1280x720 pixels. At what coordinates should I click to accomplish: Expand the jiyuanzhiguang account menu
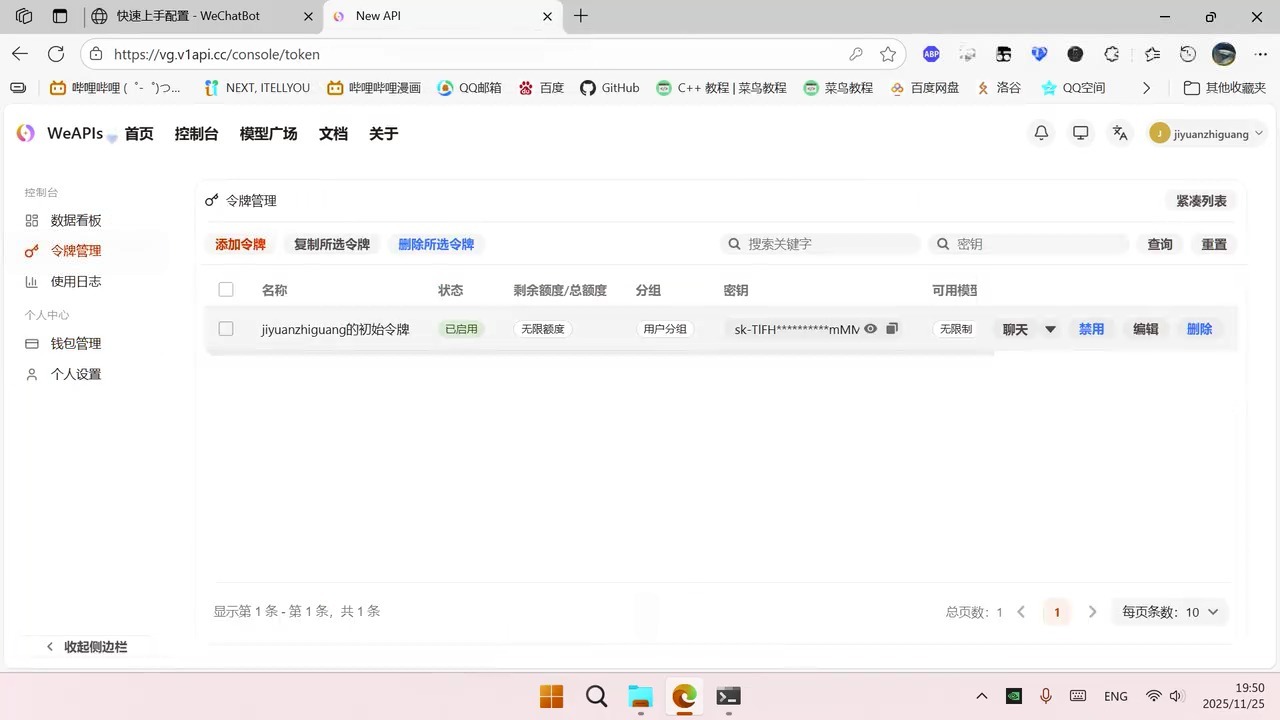coord(1207,133)
